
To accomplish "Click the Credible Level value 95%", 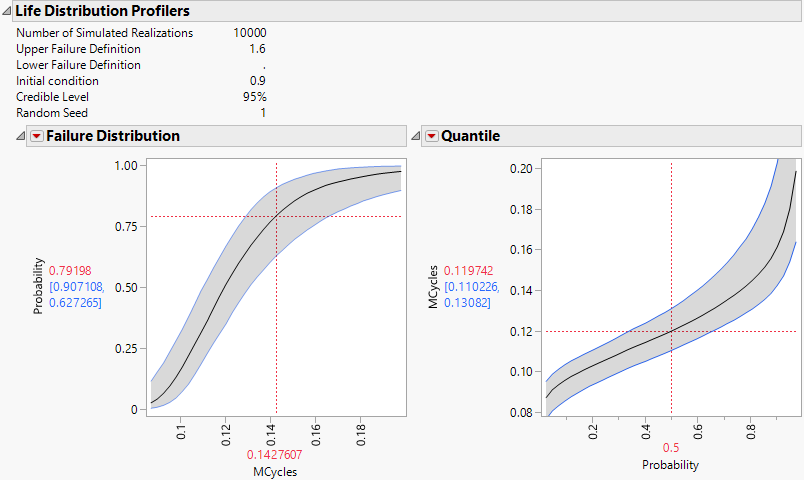I will [254, 97].
